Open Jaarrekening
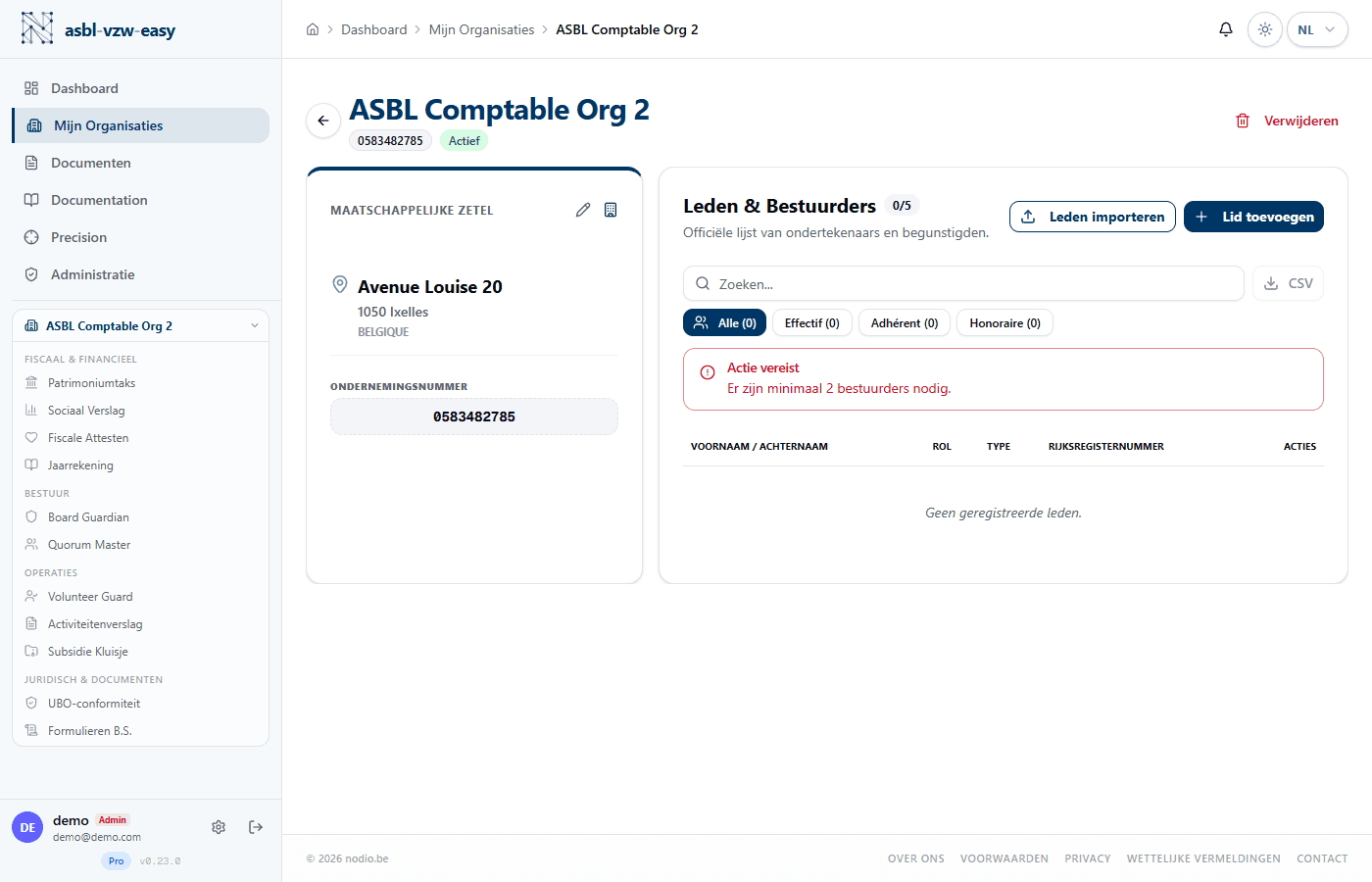The width and height of the screenshot is (1372, 882). click(140, 465)
